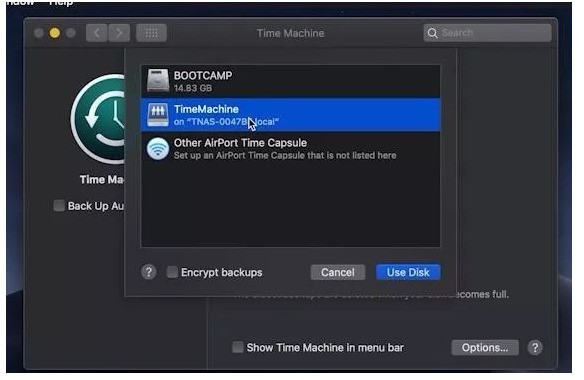The image size is (584, 380).
Task: Focus the Search field
Action: coord(487,33)
